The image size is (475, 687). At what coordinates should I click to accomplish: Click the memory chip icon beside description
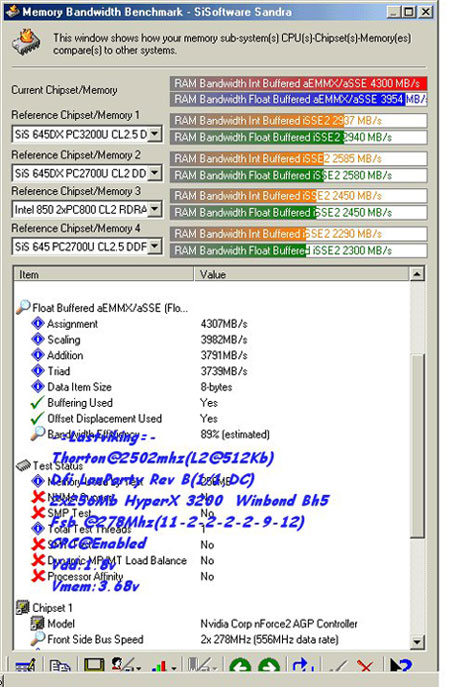pyautogui.click(x=26, y=42)
